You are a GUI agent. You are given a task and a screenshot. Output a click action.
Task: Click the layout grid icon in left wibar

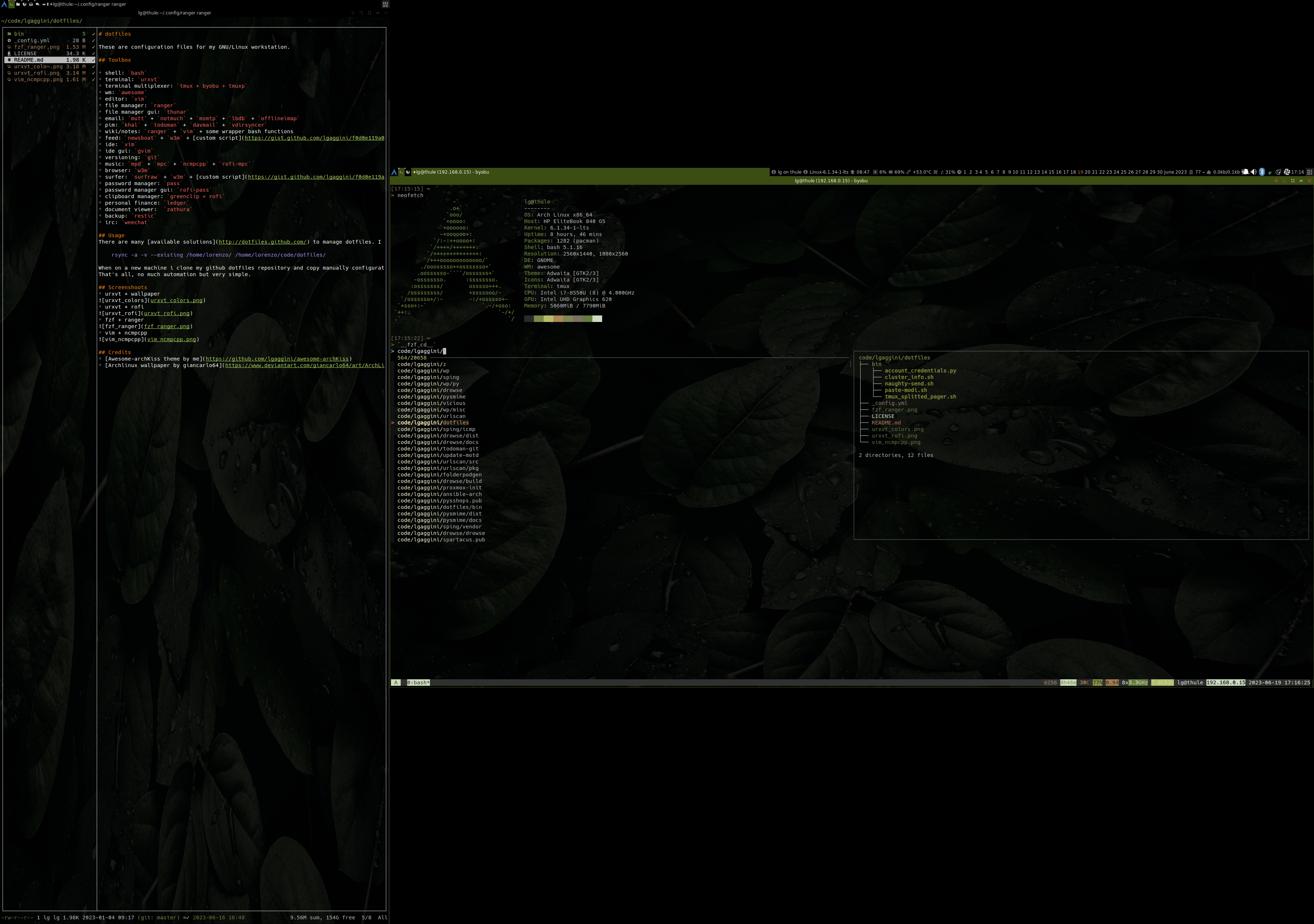pos(385,4)
